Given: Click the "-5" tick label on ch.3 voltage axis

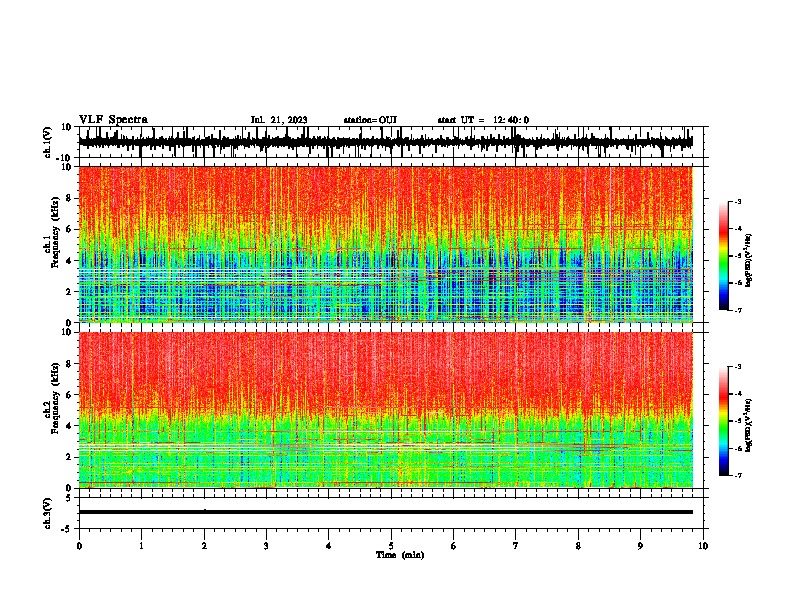Looking at the screenshot, I should point(68,529).
